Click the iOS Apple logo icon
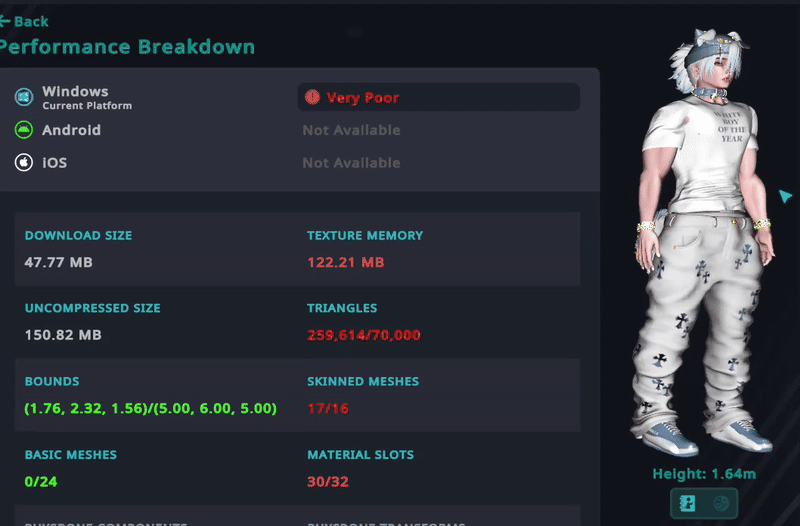This screenshot has height=526, width=800. coord(23,162)
